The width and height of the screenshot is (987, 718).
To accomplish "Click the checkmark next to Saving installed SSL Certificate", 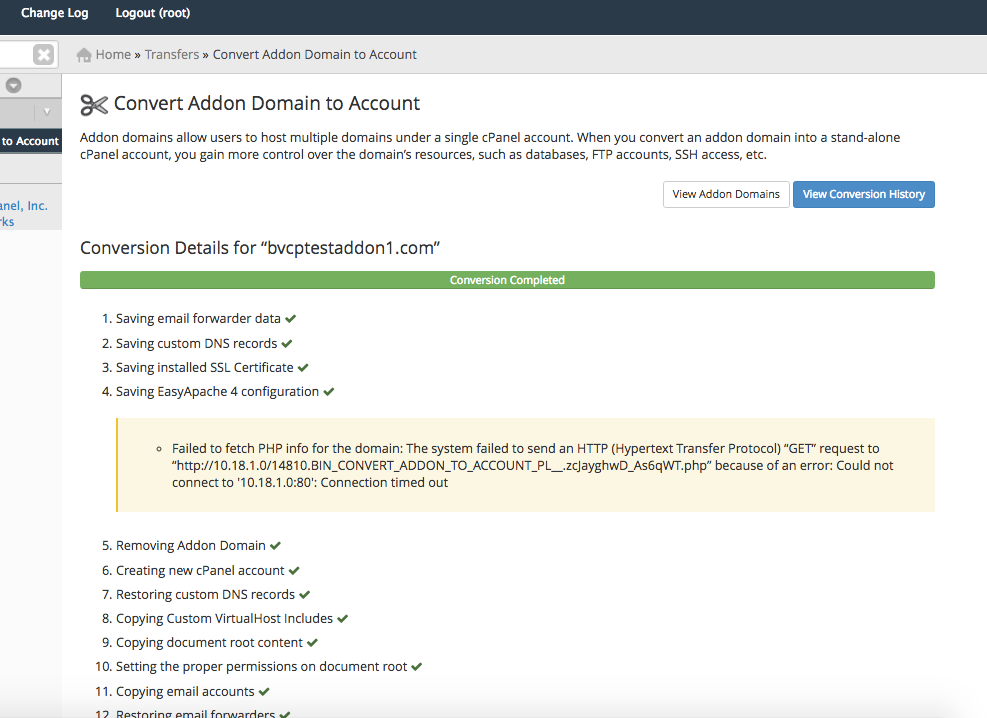I will click(x=303, y=368).
